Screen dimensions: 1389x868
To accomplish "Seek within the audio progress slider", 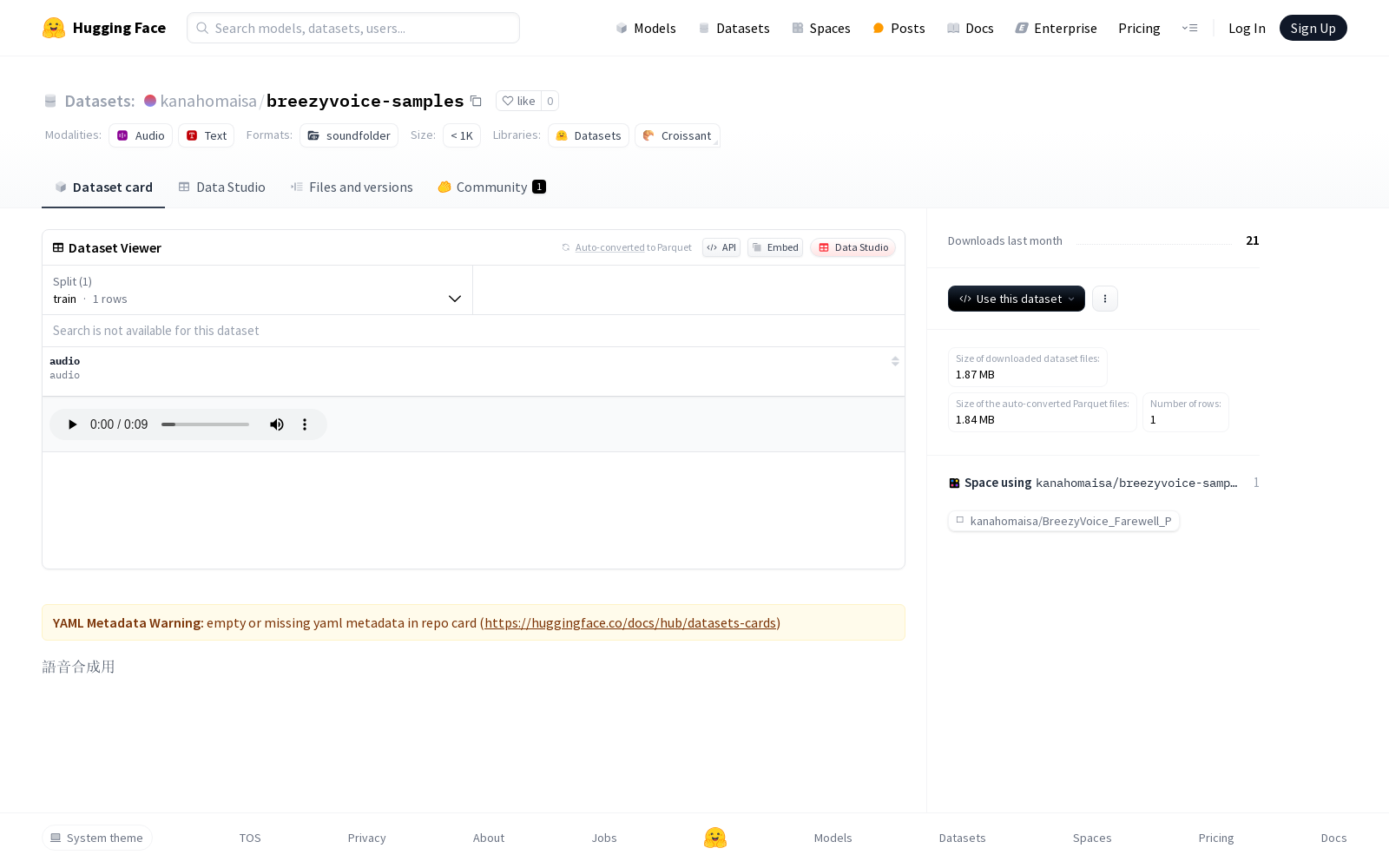I will coord(205,424).
